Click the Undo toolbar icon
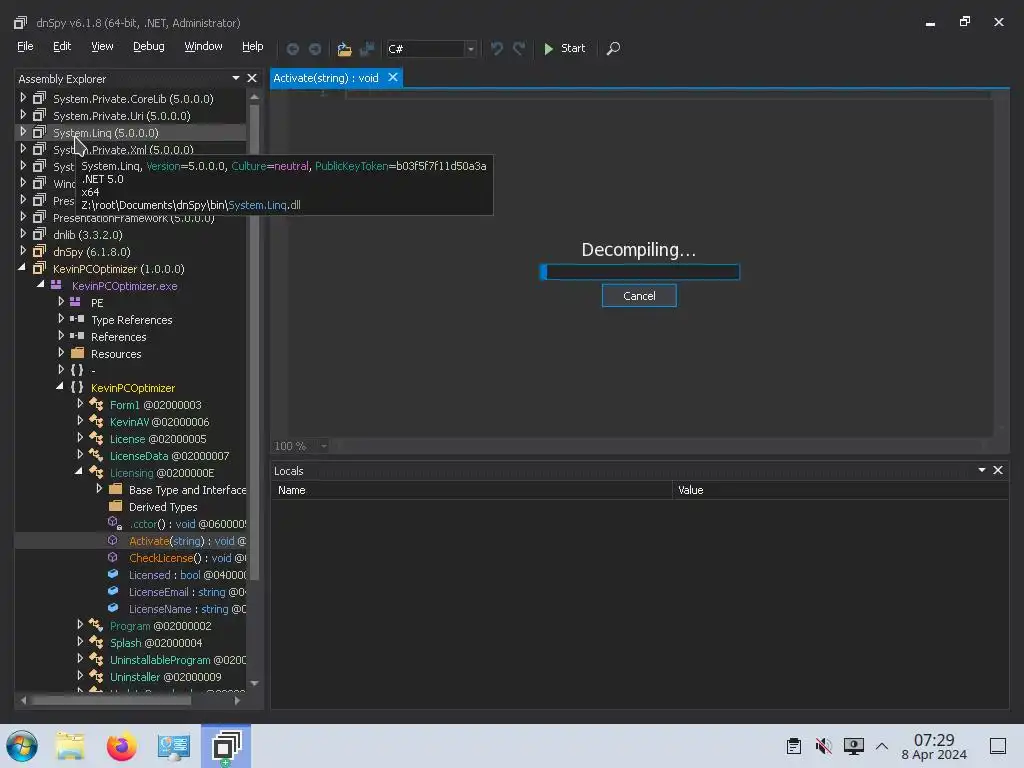The width and height of the screenshot is (1024, 768). [x=496, y=49]
